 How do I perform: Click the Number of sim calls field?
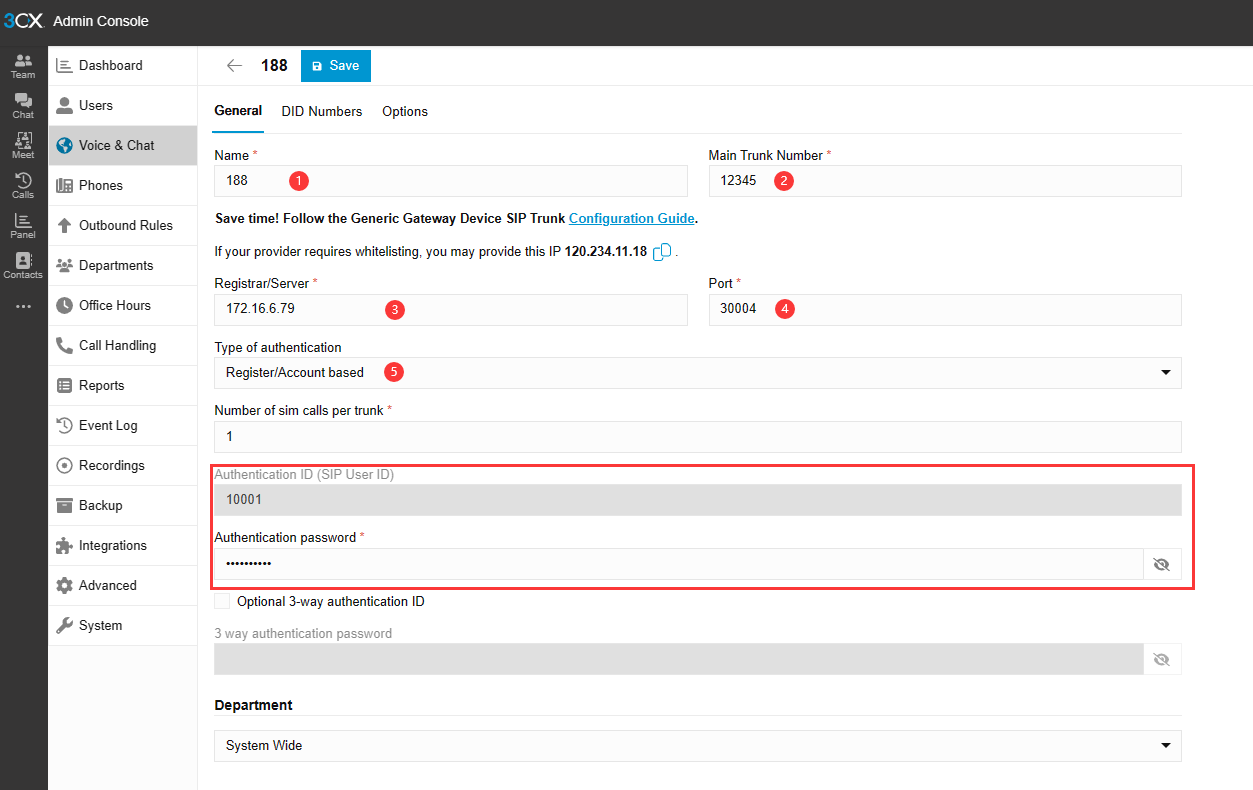(698, 437)
